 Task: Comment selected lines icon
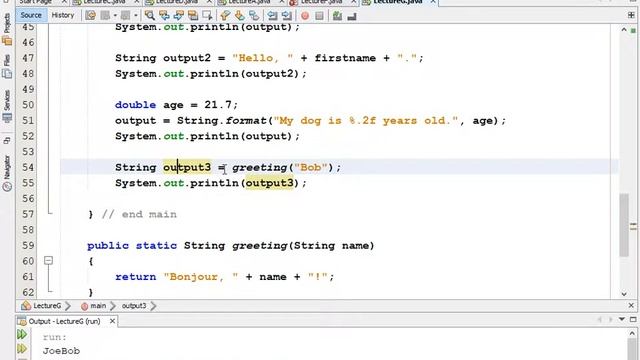337,16
